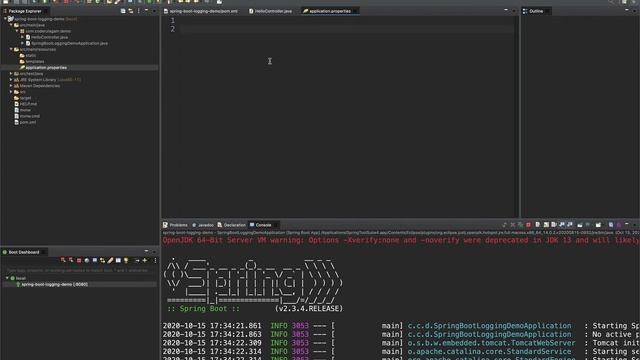The height and width of the screenshot is (360, 640).
Task: Select mvnw.cmd file in Package Explorer
Action: [27, 116]
